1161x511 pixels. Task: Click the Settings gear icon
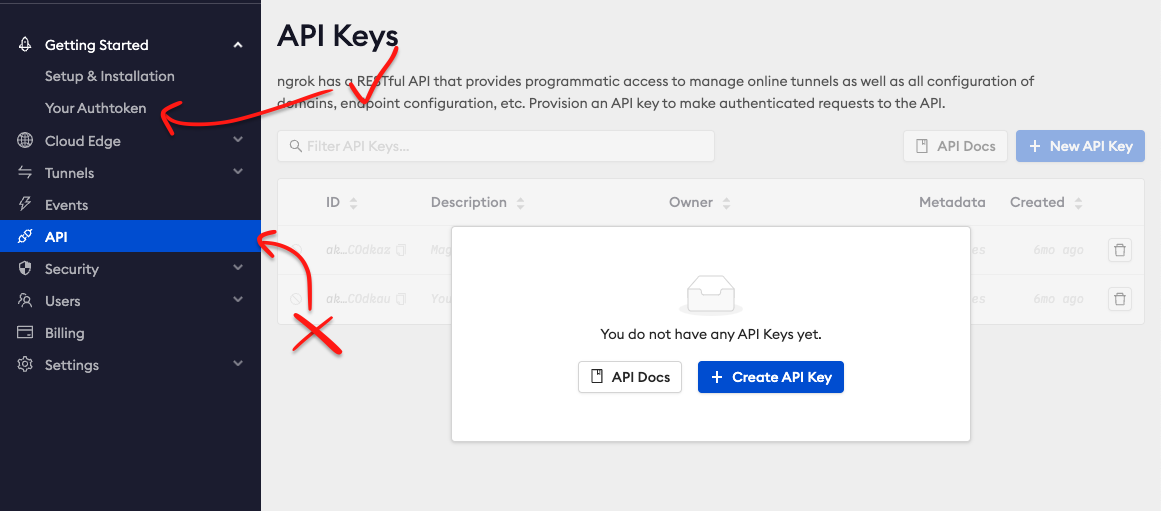pyautogui.click(x=25, y=365)
